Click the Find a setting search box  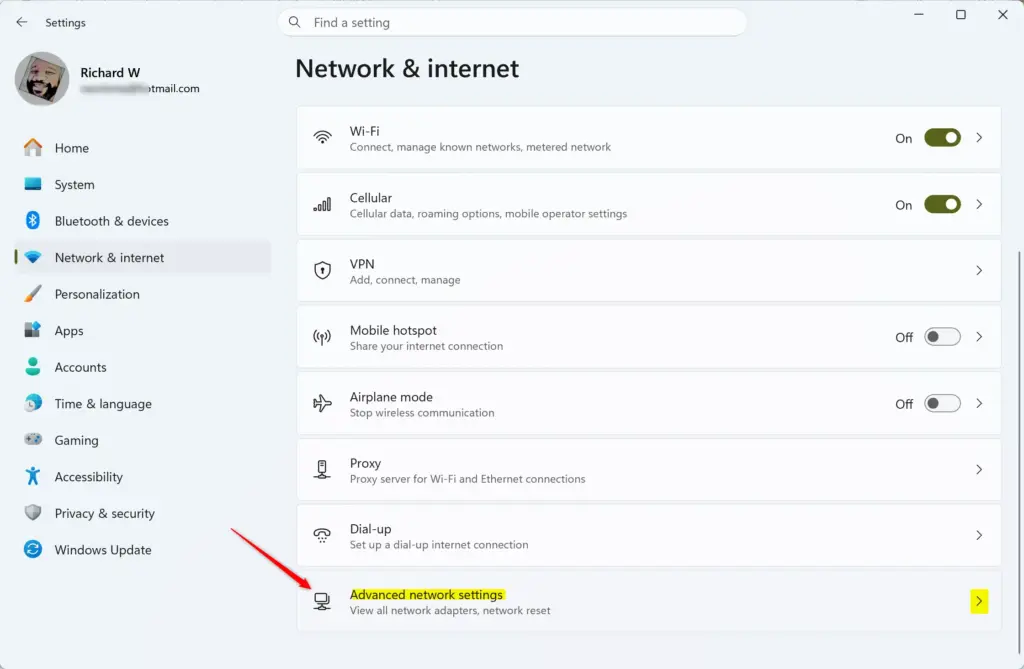[512, 22]
